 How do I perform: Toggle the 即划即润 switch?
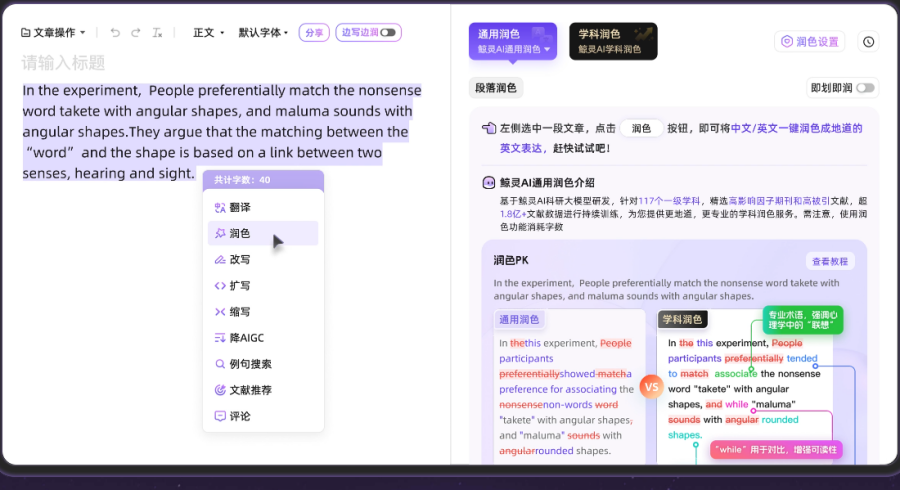tap(865, 88)
